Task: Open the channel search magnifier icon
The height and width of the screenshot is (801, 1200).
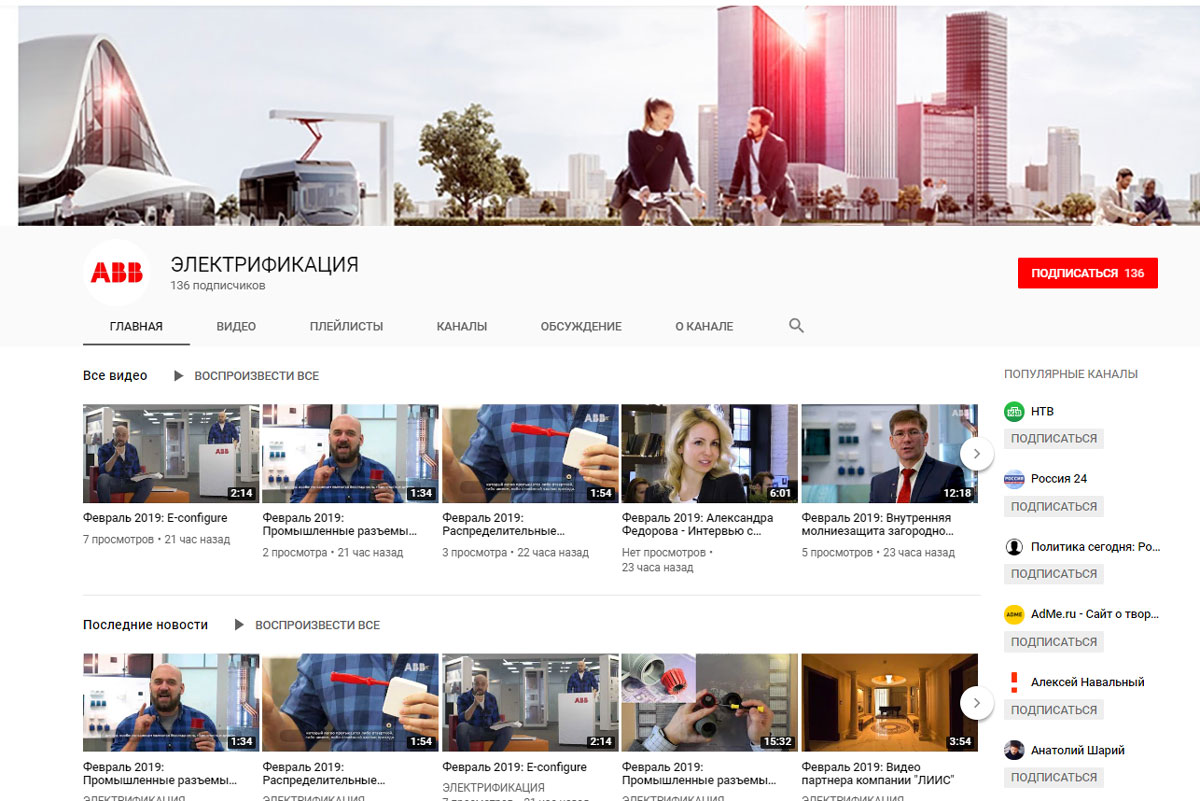Action: pos(796,326)
